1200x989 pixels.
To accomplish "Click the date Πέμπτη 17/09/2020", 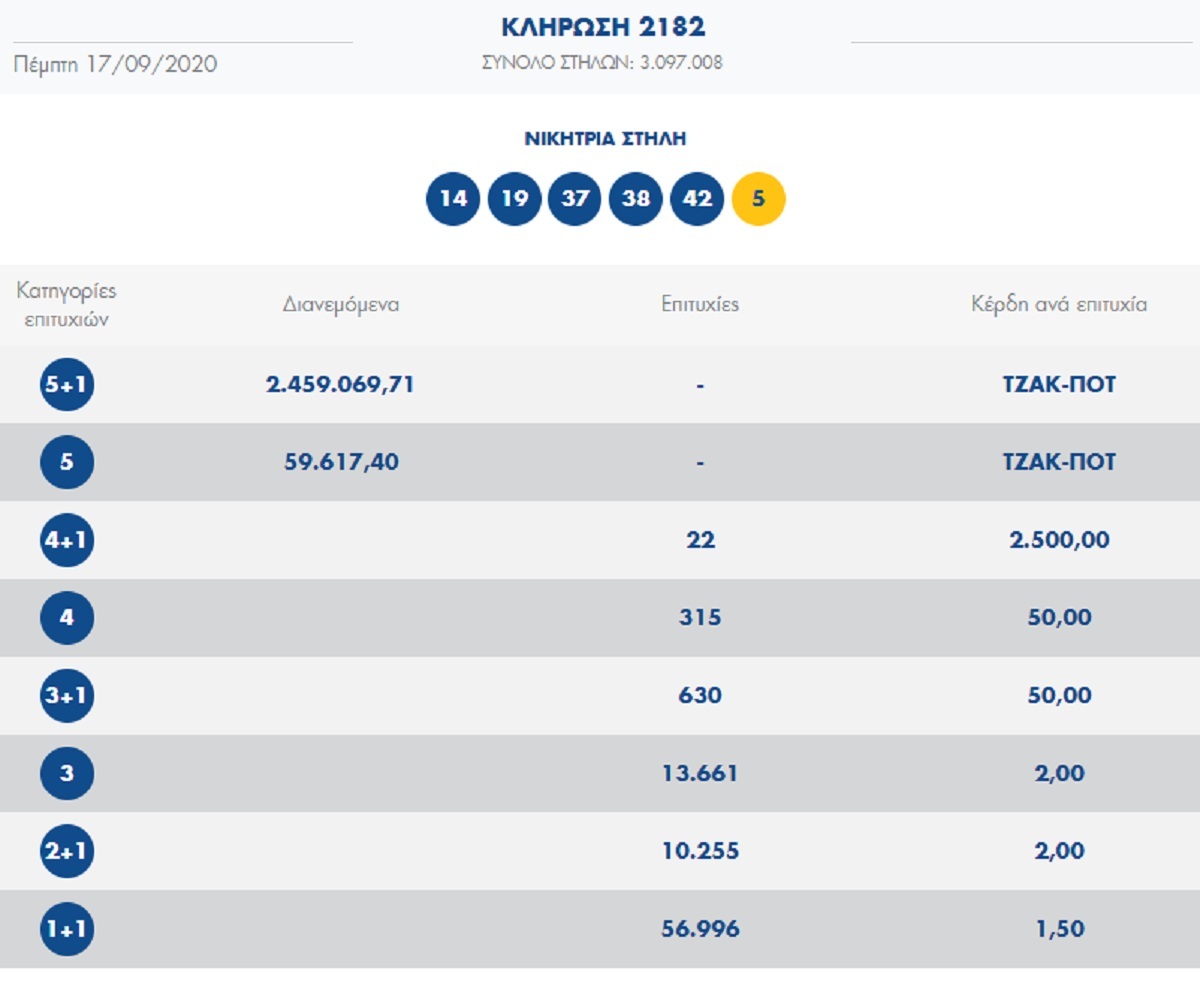I will coord(116,65).
